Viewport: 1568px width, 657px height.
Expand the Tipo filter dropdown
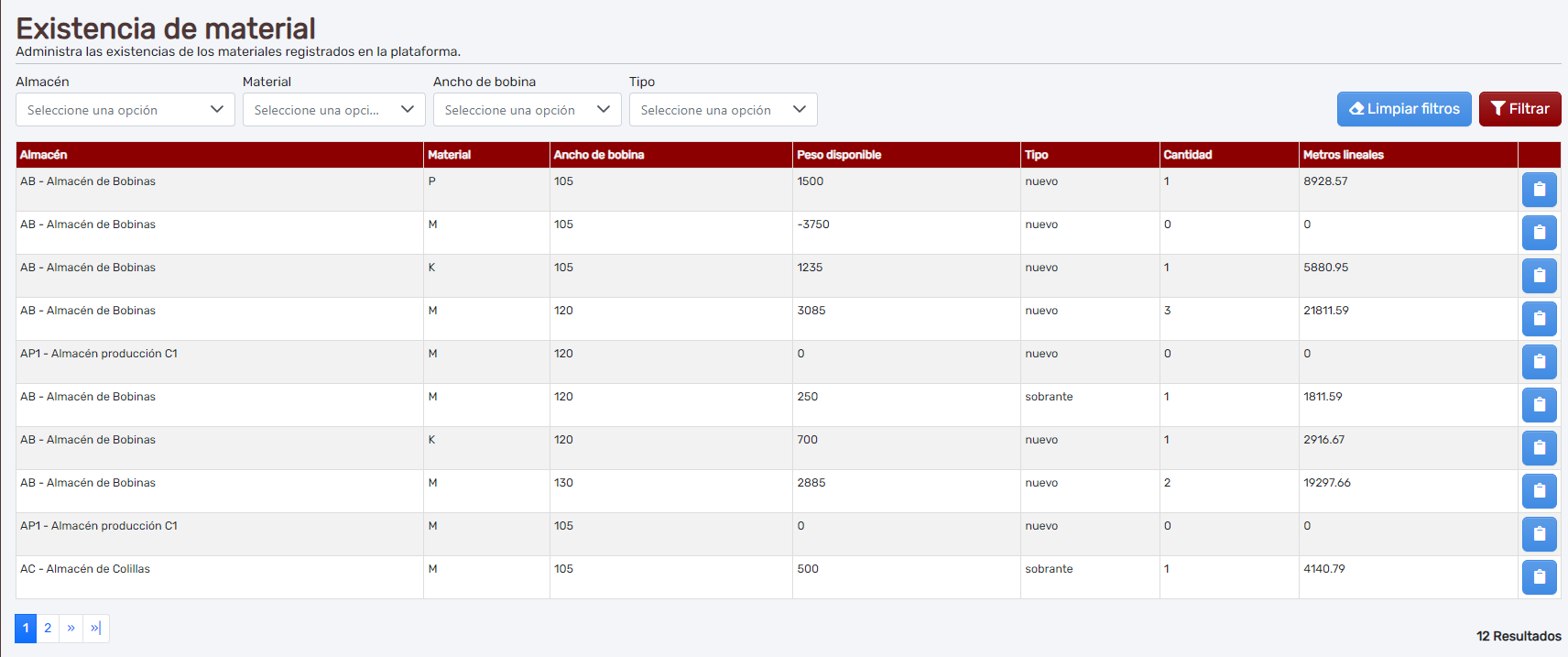pyautogui.click(x=723, y=110)
